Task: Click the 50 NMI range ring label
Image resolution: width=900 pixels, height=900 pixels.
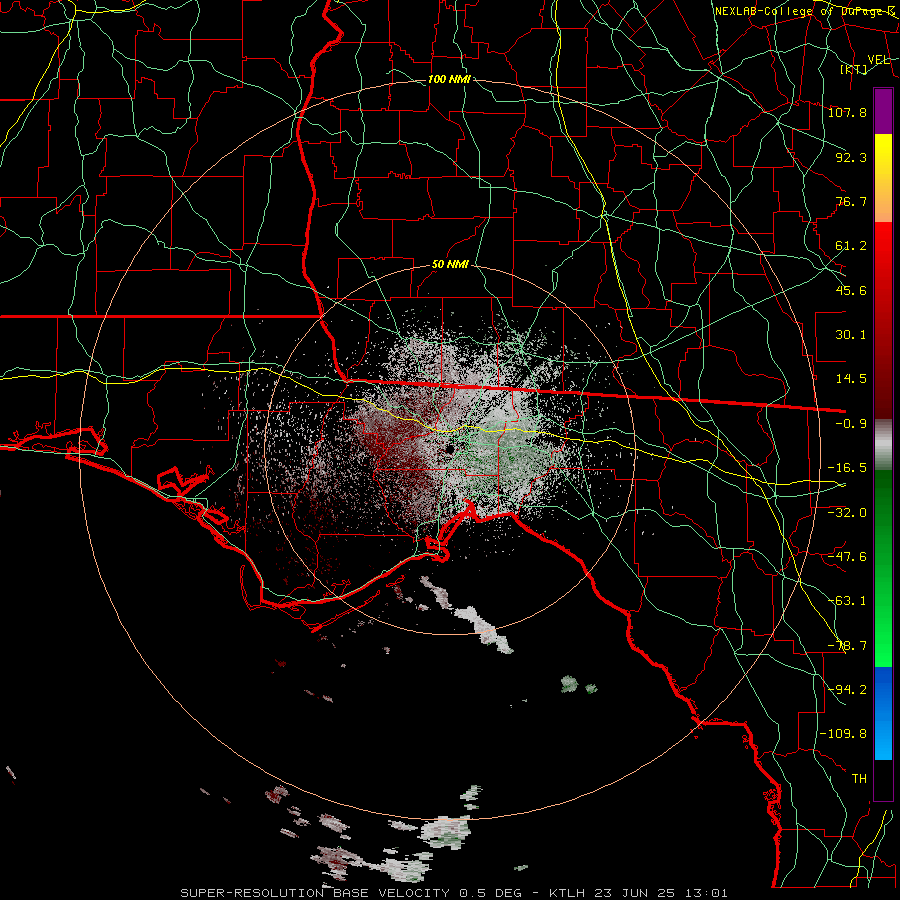Action: click(x=450, y=265)
